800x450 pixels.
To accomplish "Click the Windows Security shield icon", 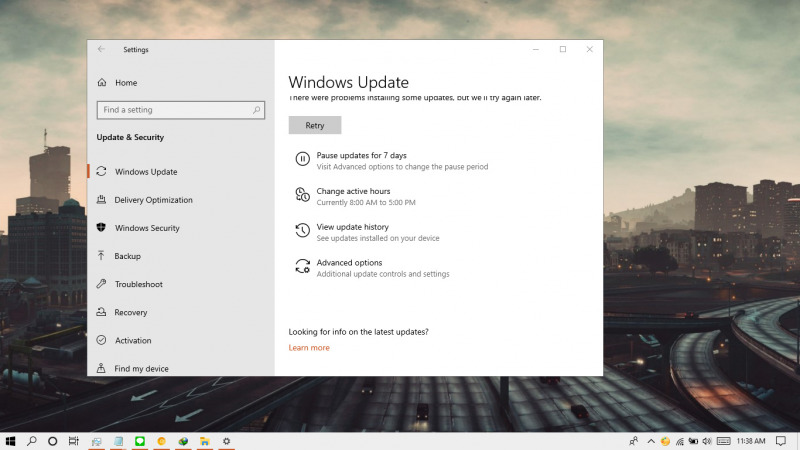I will pyautogui.click(x=101, y=228).
